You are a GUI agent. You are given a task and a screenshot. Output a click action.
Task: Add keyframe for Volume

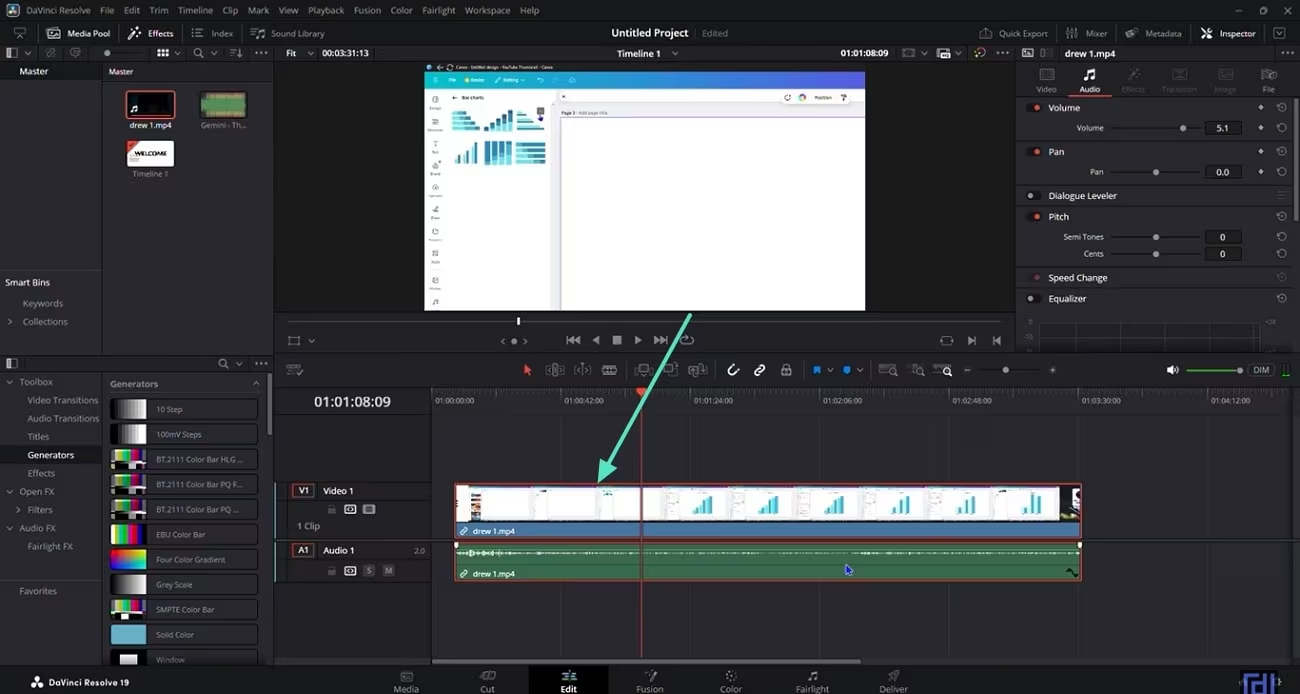[1260, 128]
